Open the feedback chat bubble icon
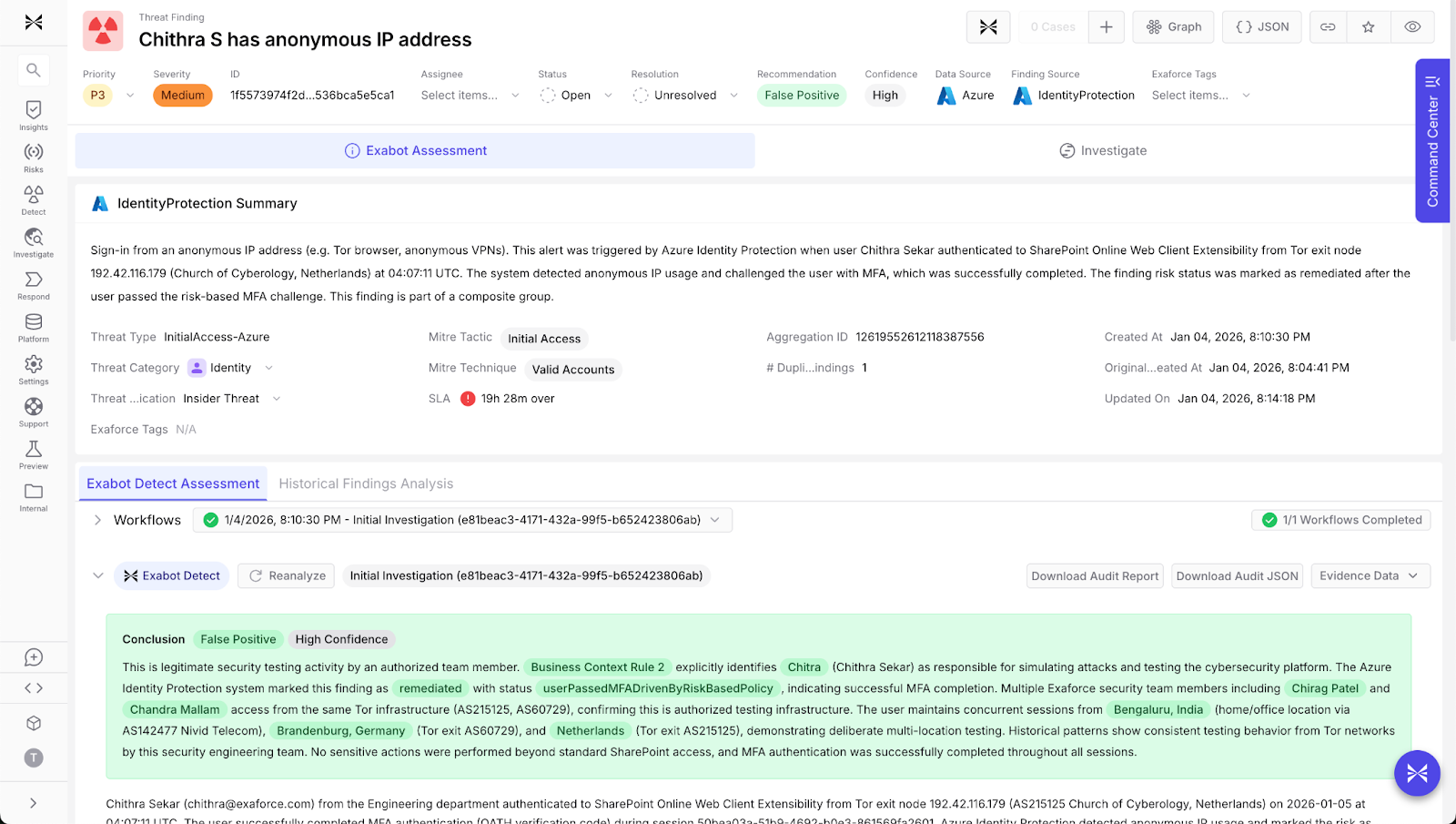Screen dimensions: 1456x824 click(33, 656)
